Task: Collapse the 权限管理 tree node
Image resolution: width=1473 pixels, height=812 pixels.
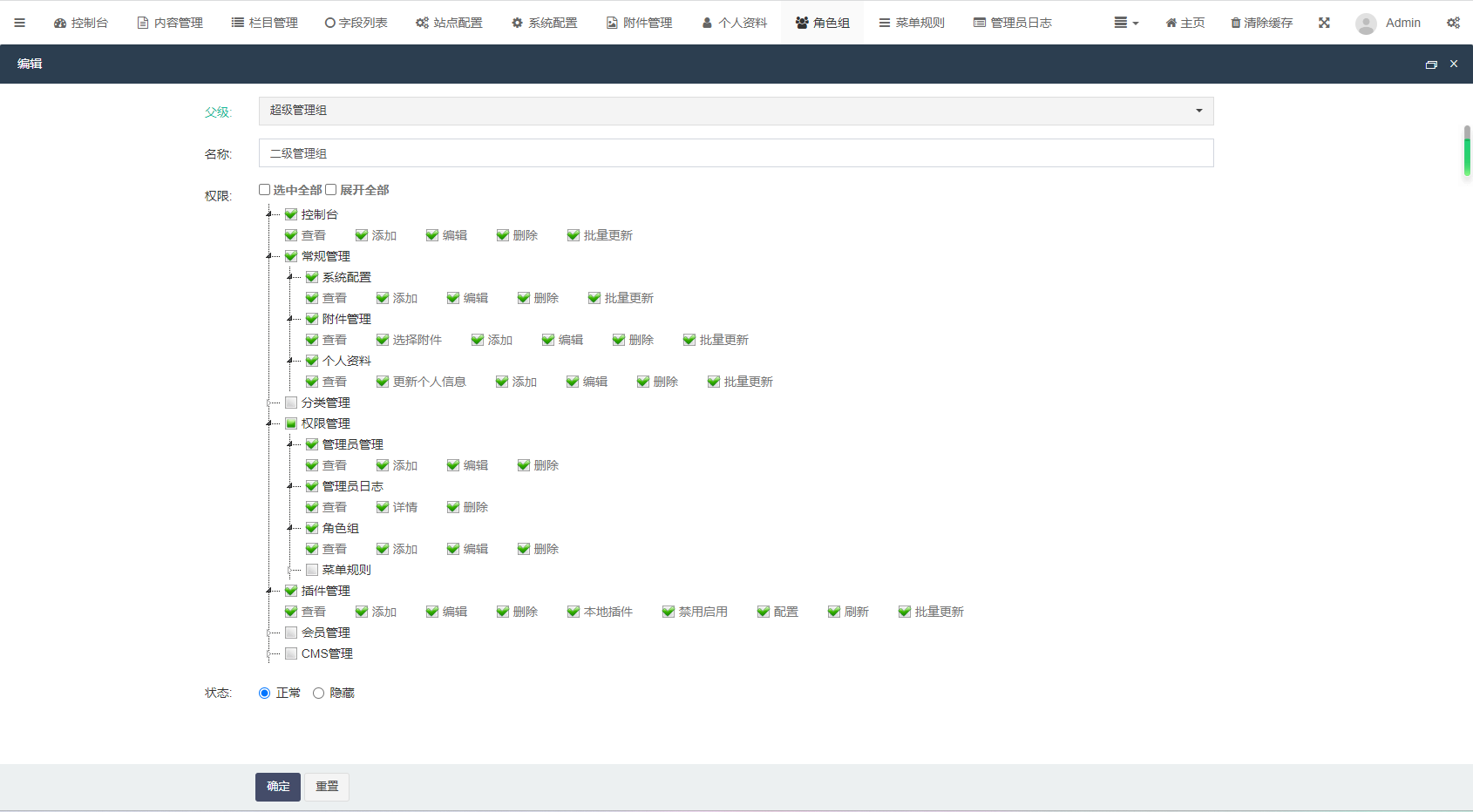Action: coord(269,424)
